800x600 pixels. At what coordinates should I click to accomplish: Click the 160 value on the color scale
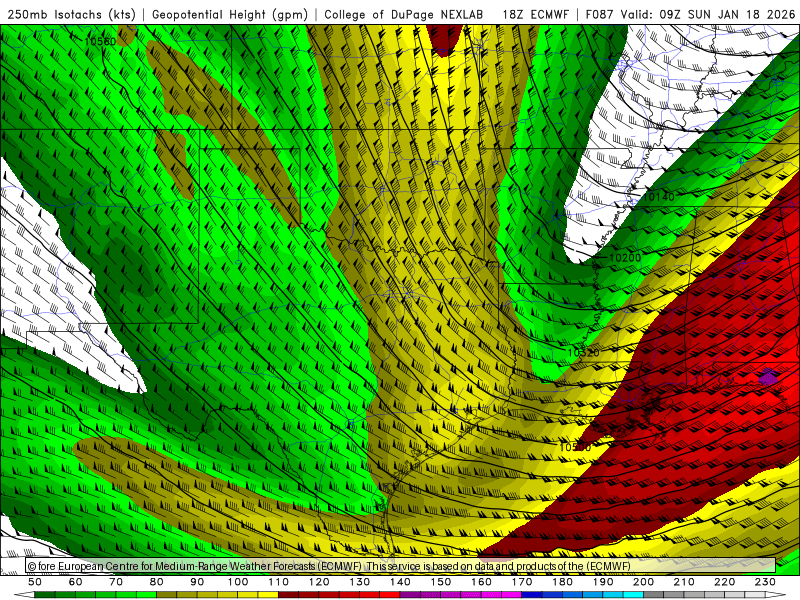pos(482,582)
